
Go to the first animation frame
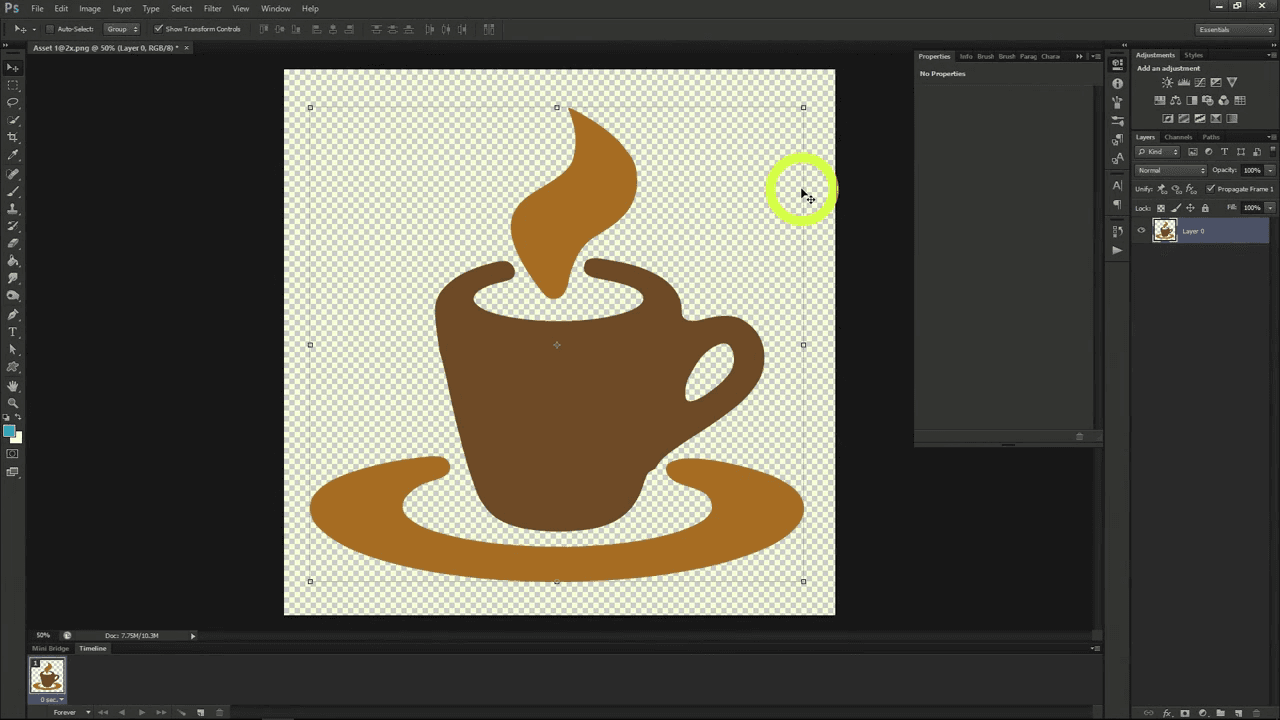click(x=103, y=712)
